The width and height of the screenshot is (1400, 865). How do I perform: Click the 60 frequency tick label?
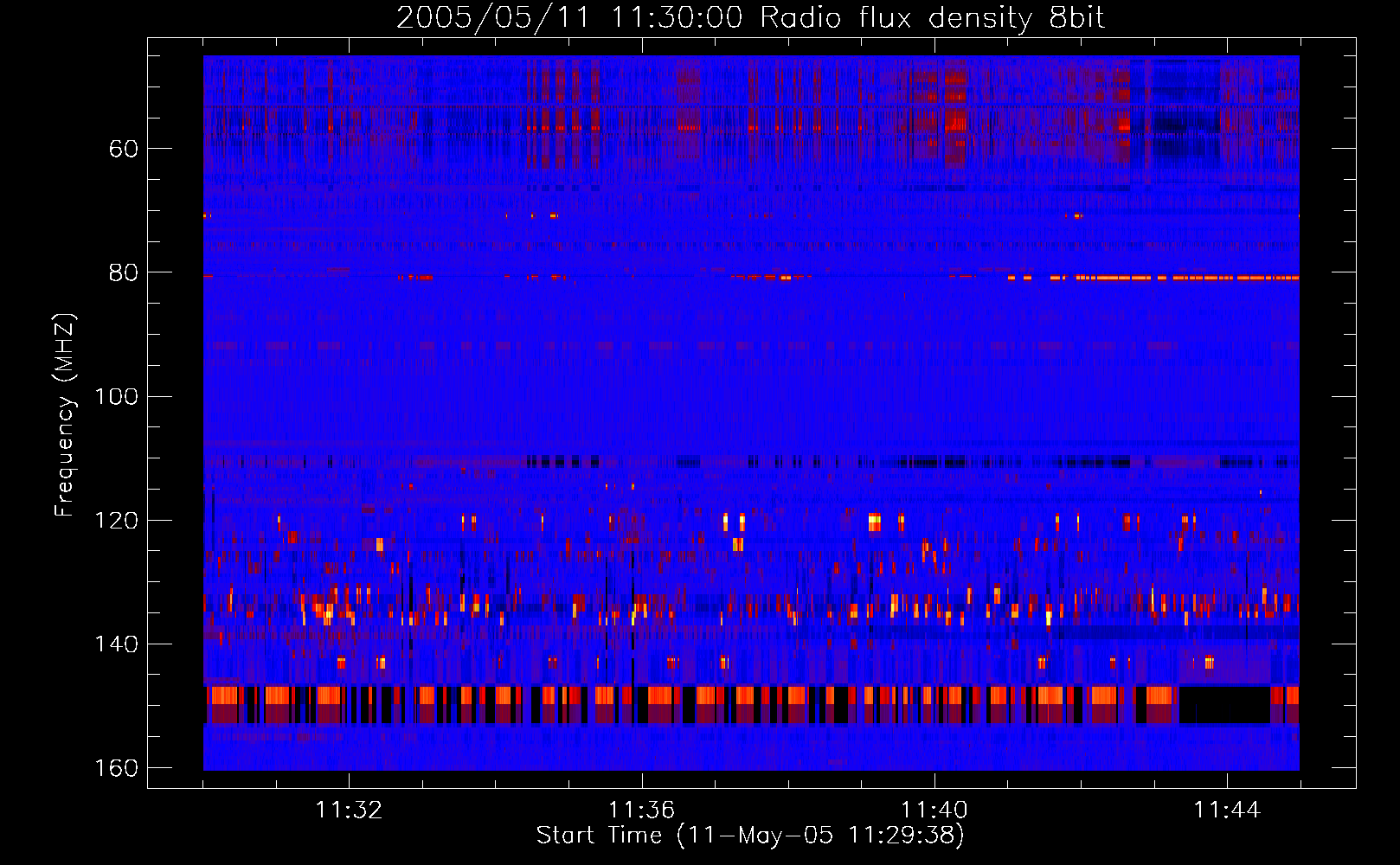124,149
